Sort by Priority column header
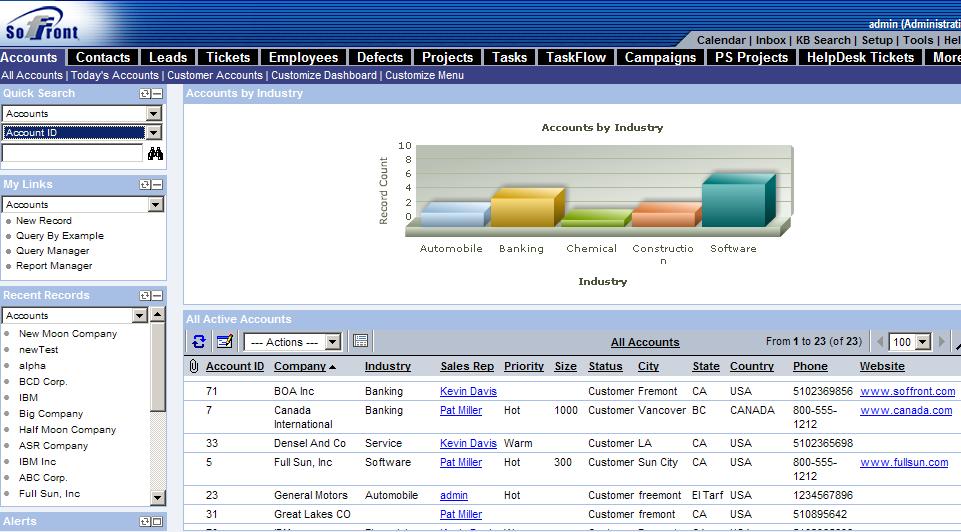The image size is (961, 532). pyautogui.click(x=524, y=366)
